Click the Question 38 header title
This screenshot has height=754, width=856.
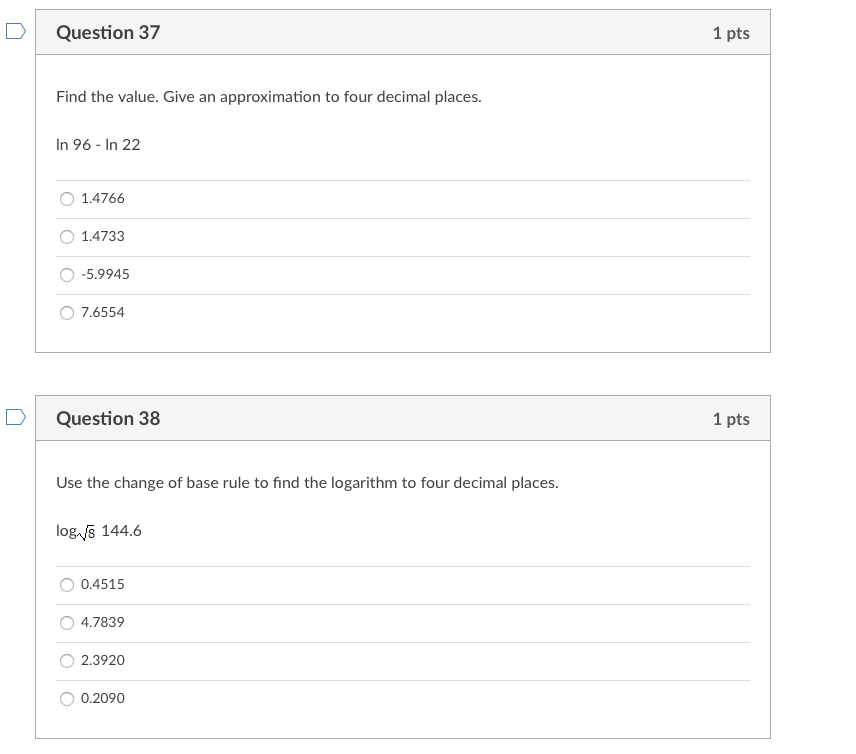coord(109,418)
